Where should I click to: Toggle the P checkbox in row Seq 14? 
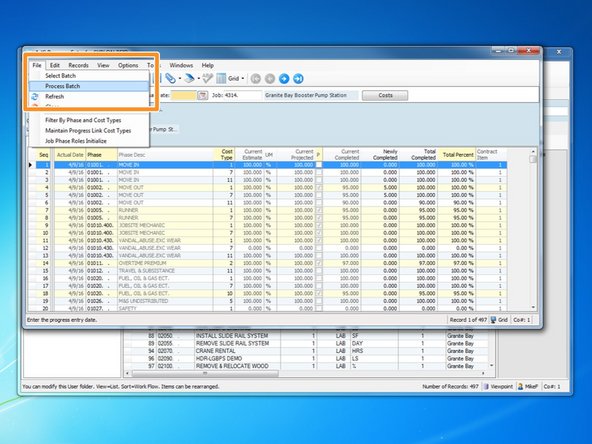pos(319,263)
